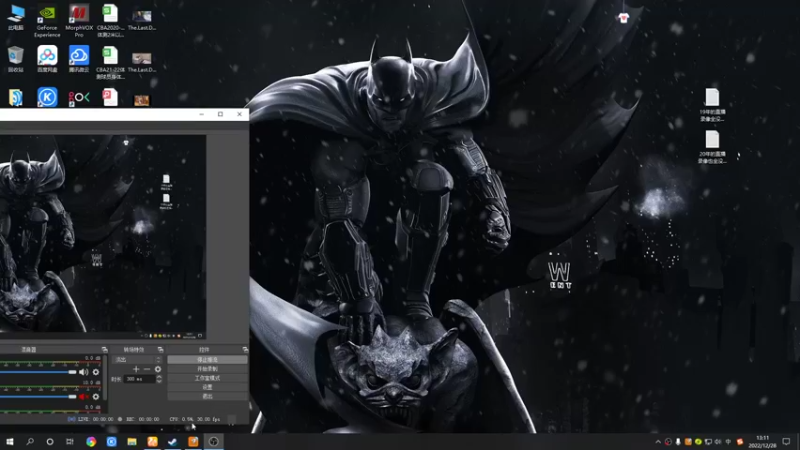Select the presentation file with red P
This screenshot has width=800, height=450.
(x=110, y=97)
